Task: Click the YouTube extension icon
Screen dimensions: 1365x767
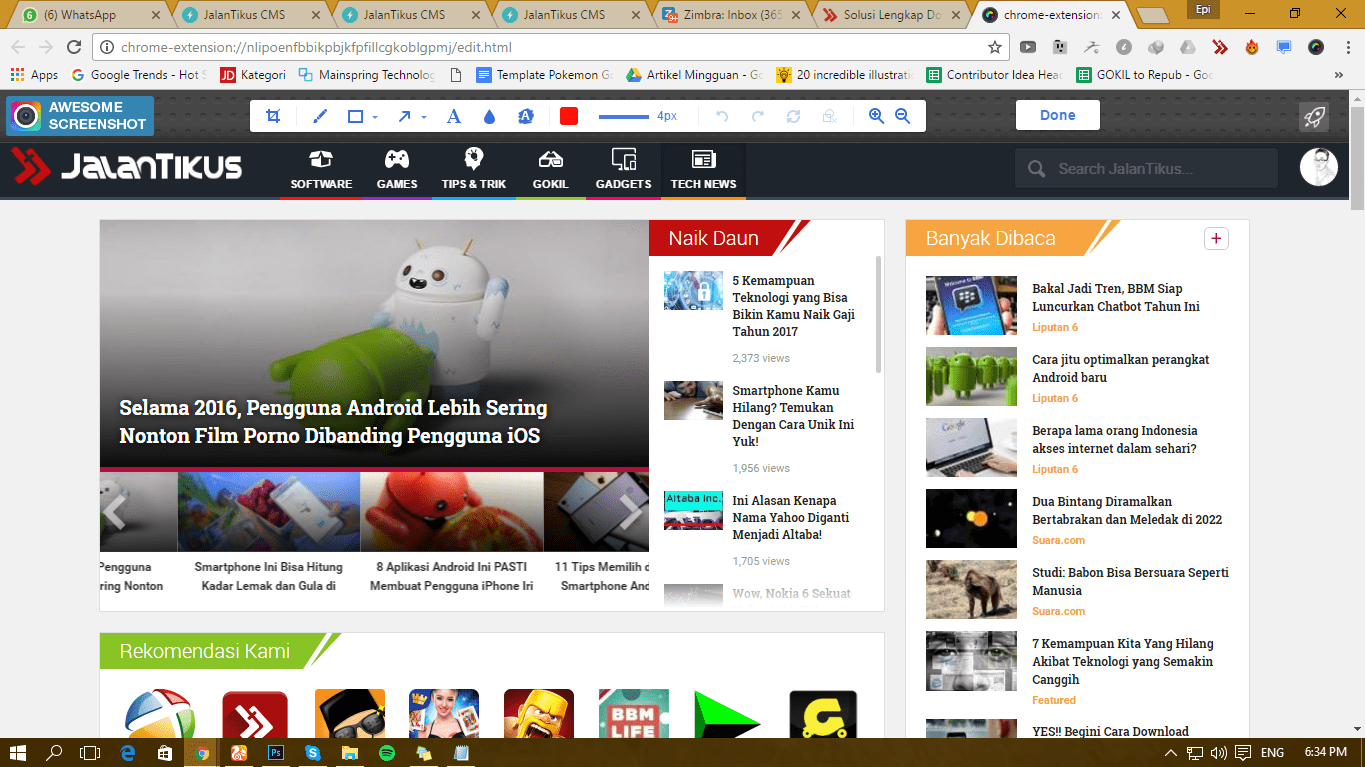Action: (x=1028, y=47)
